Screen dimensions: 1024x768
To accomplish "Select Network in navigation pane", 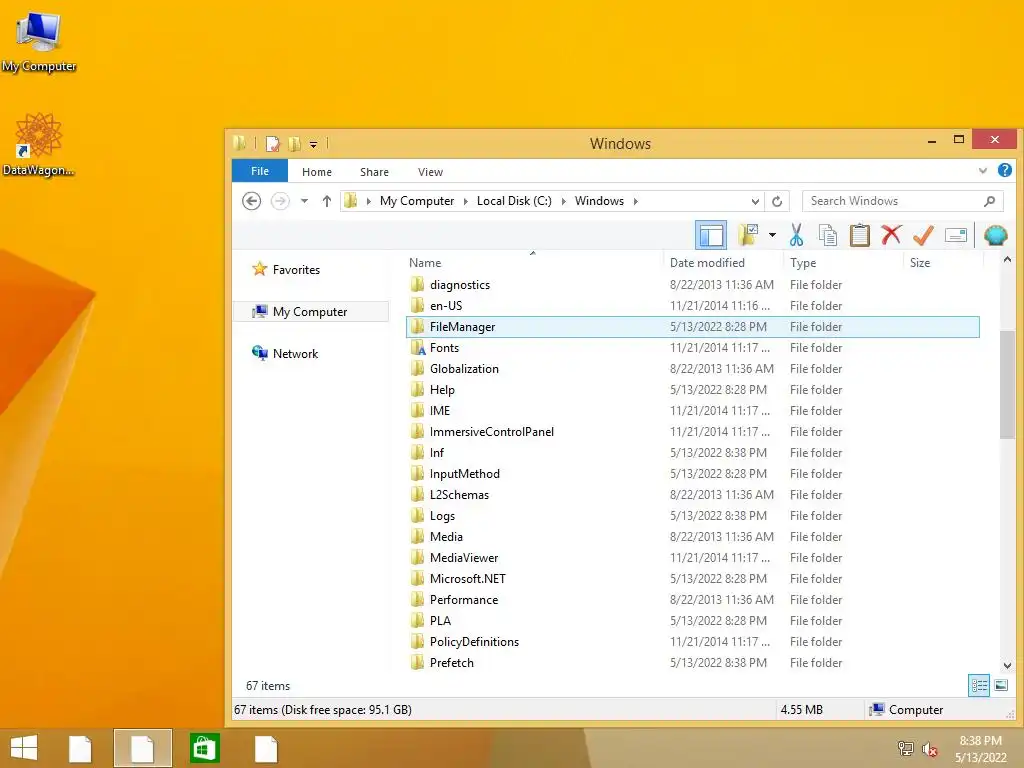I will (285, 353).
